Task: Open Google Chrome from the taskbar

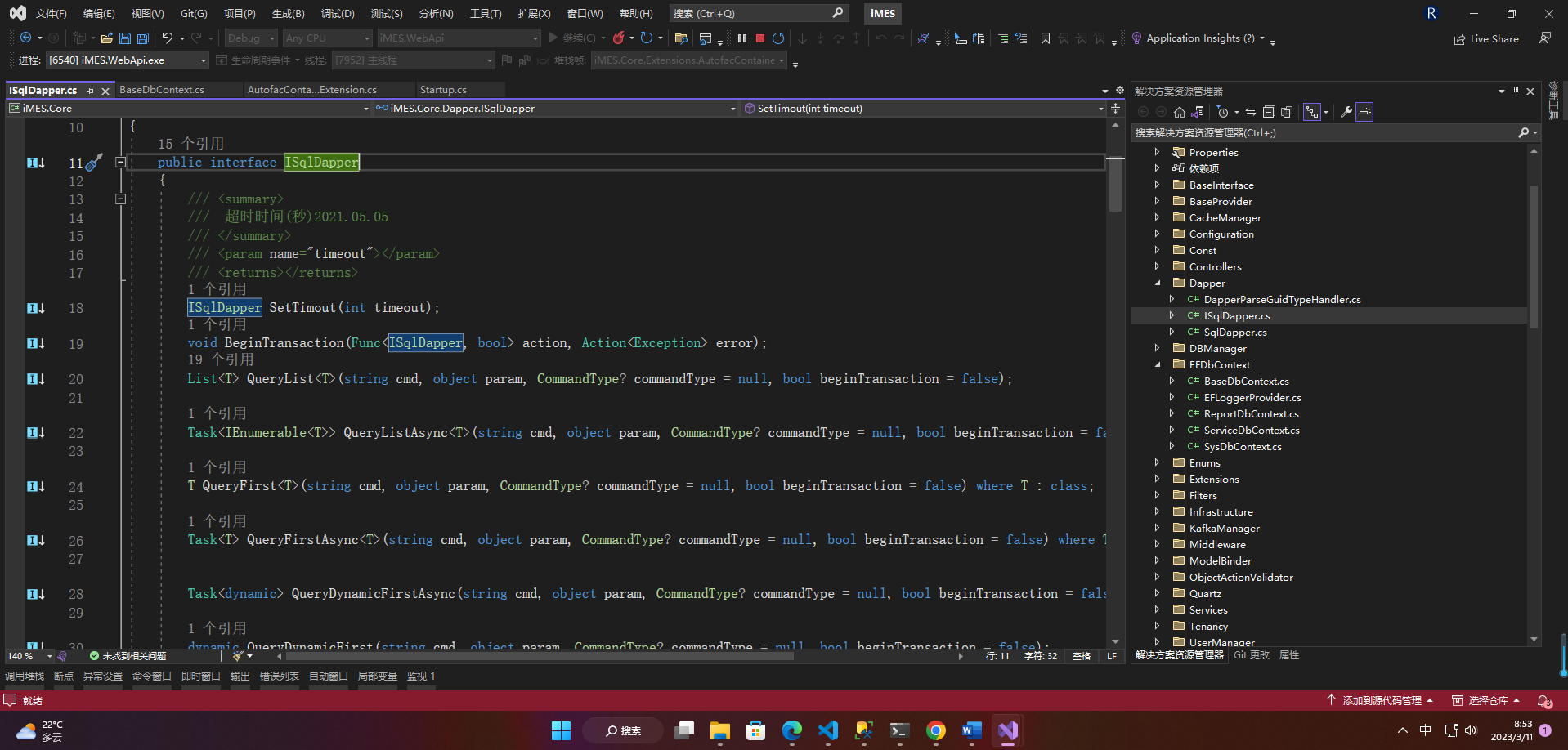Action: tap(936, 730)
